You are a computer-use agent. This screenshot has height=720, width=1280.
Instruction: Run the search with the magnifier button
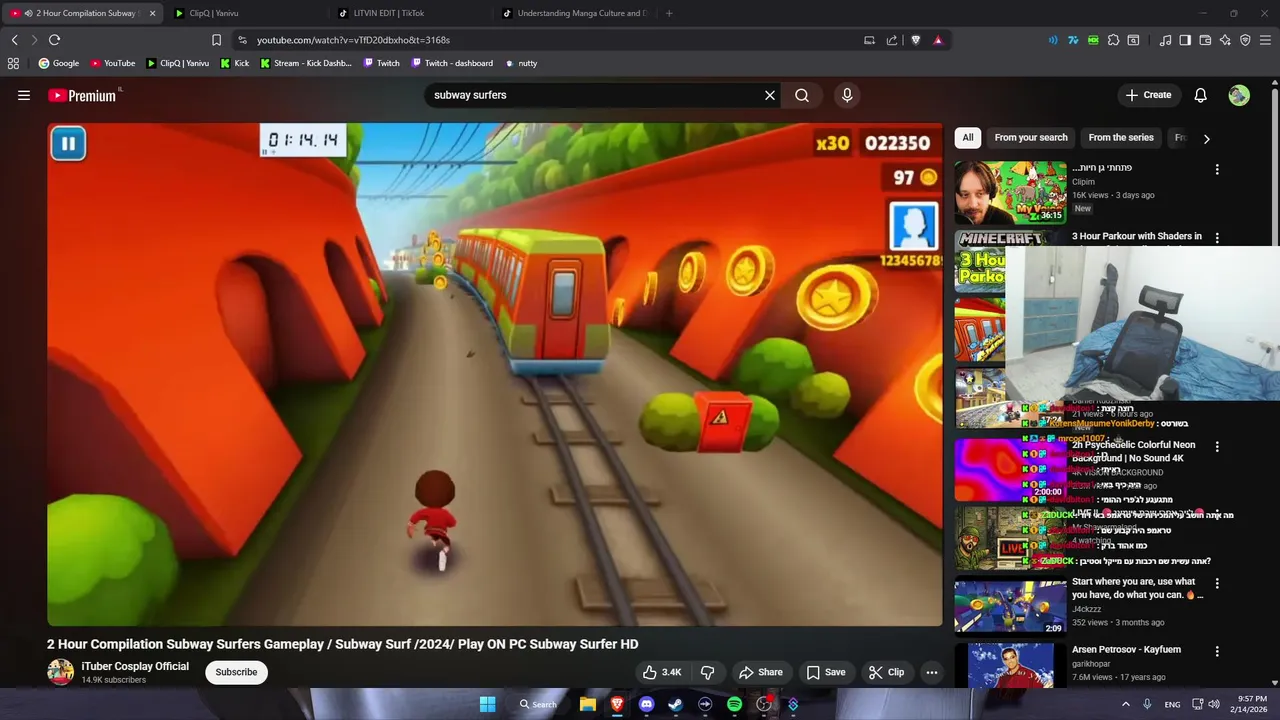tap(802, 95)
